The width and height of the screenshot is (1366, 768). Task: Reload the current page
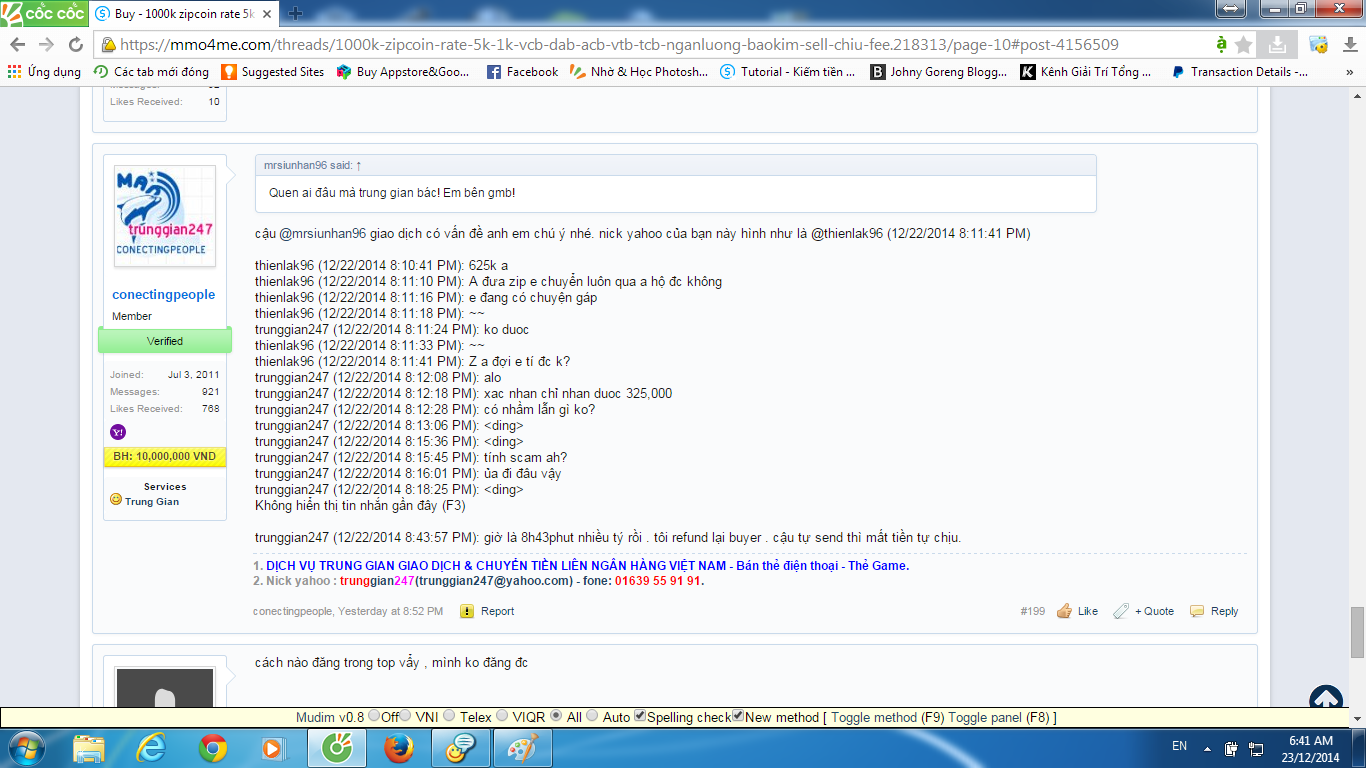click(75, 45)
